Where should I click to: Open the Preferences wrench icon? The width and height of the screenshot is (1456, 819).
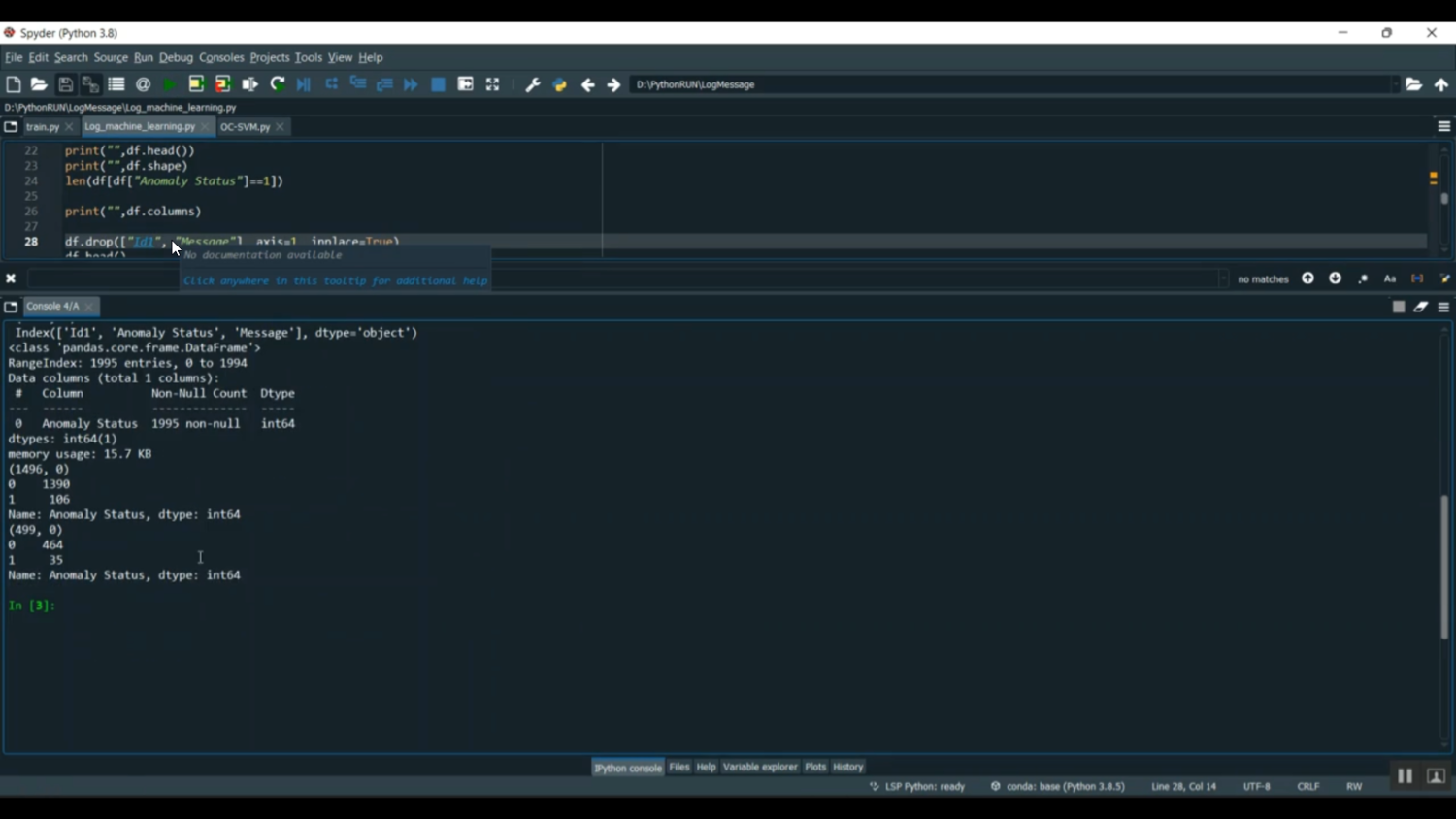533,85
